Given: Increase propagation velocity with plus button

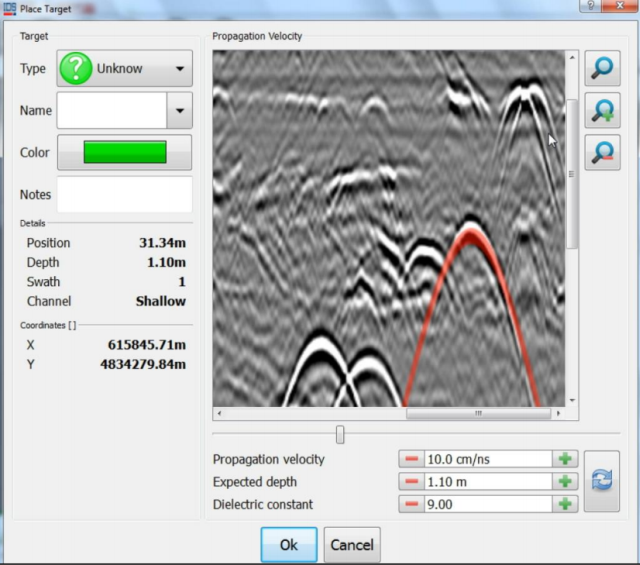Looking at the screenshot, I should (566, 459).
